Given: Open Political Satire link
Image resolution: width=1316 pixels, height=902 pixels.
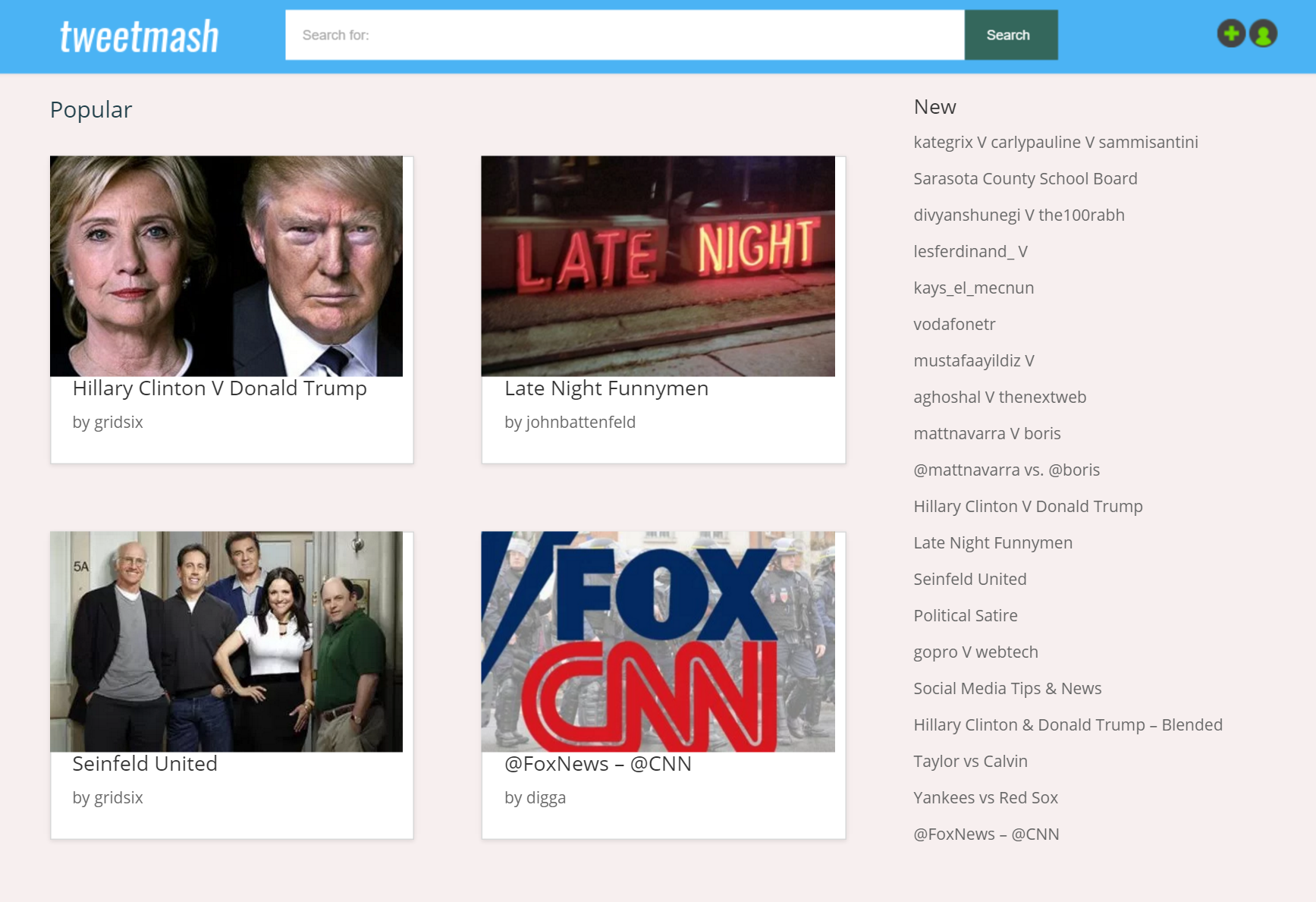Looking at the screenshot, I should (966, 616).
